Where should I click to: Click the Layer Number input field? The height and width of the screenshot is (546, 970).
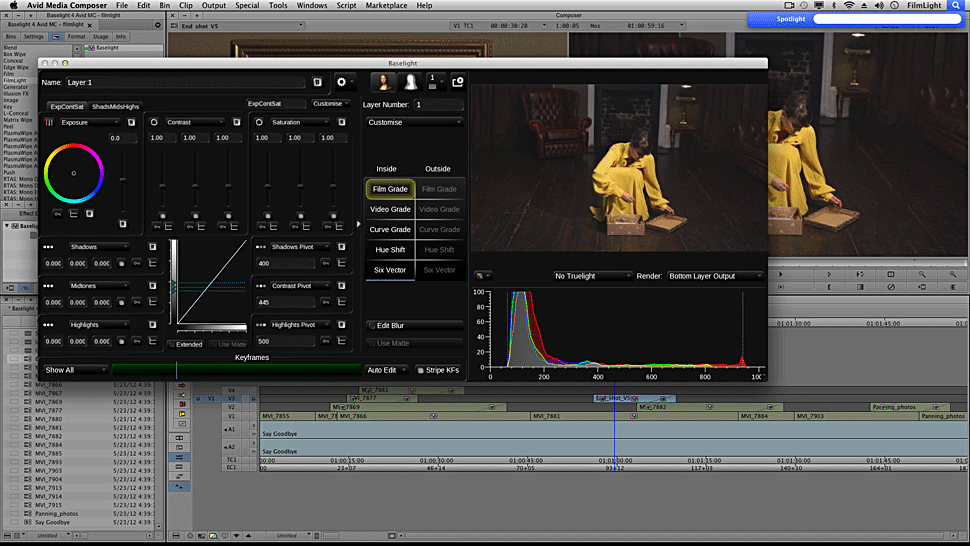438,105
